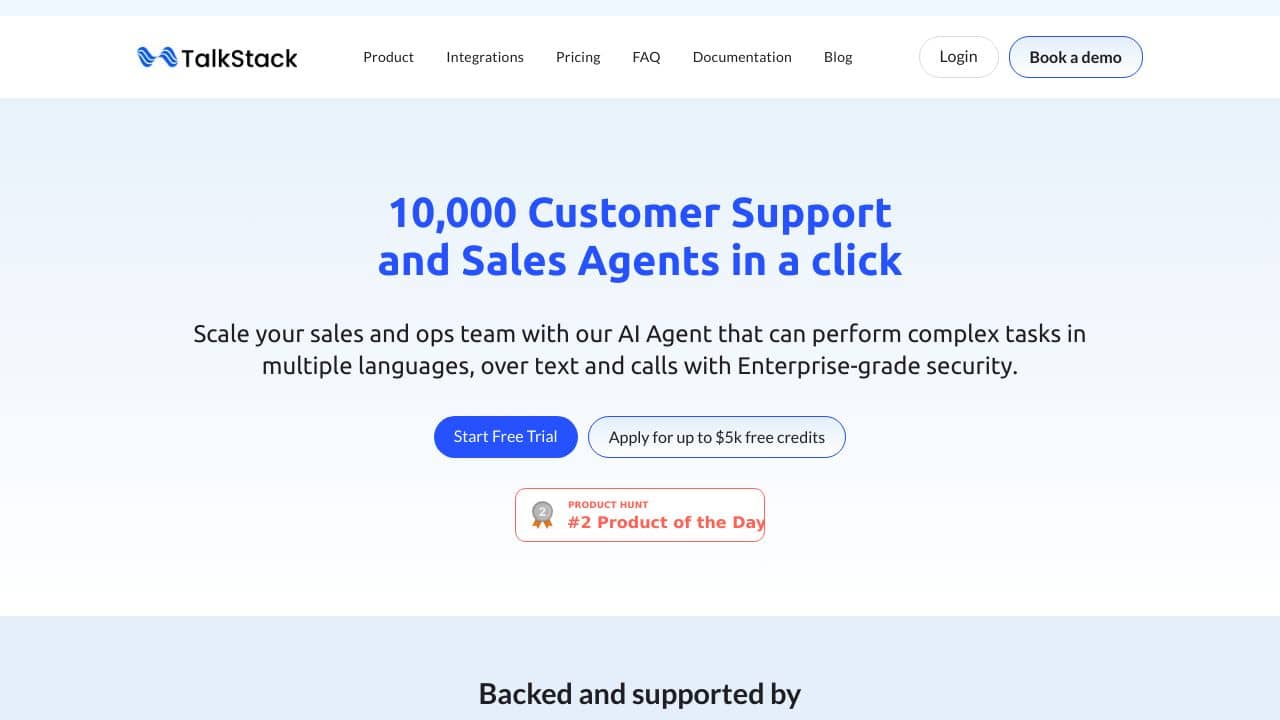
Task: Click the Backed and supported by heading
Action: pyautogui.click(x=640, y=693)
